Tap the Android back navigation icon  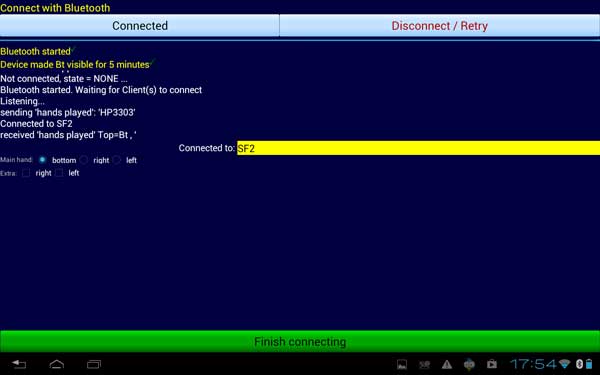coord(19,364)
